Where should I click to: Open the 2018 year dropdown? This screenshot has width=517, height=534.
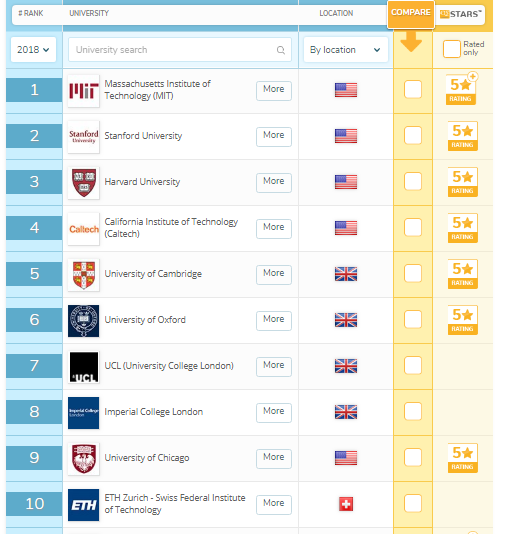33,50
